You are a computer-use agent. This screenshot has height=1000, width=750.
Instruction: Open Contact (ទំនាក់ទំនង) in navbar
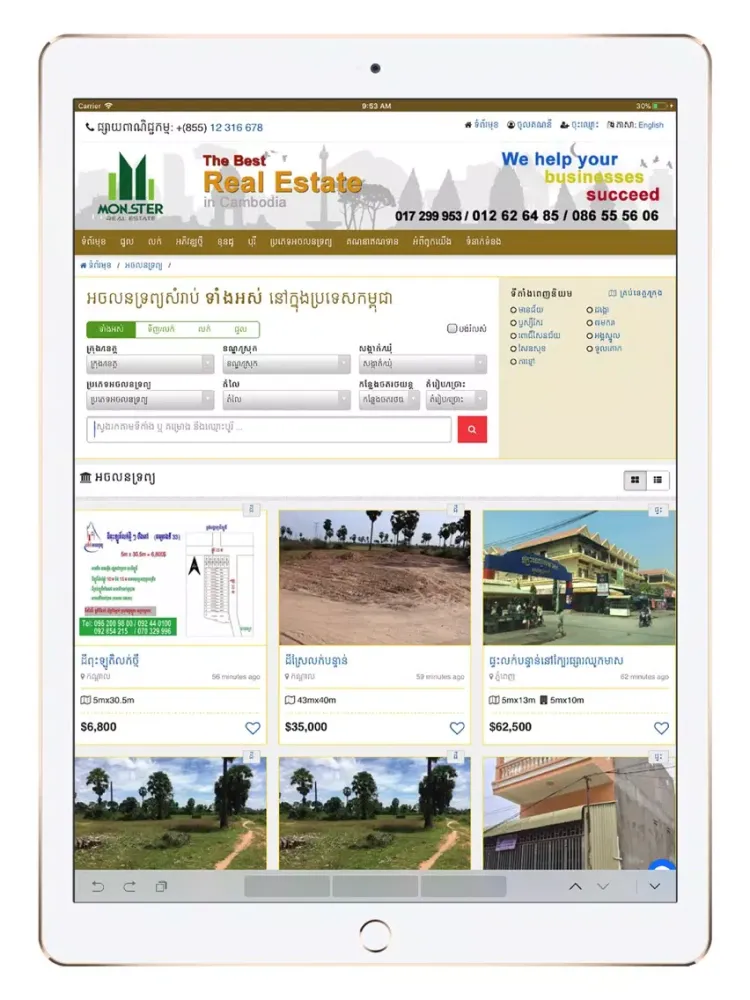coord(483,242)
